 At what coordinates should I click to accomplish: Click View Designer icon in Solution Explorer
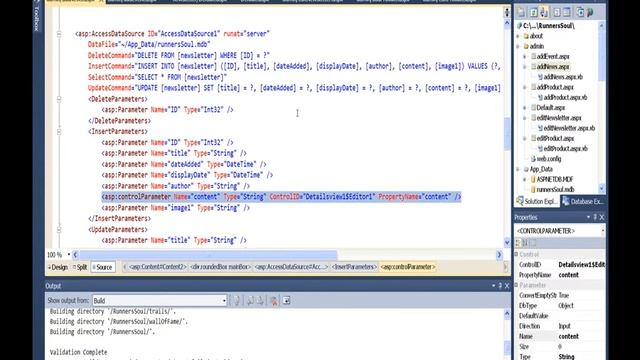567,13
